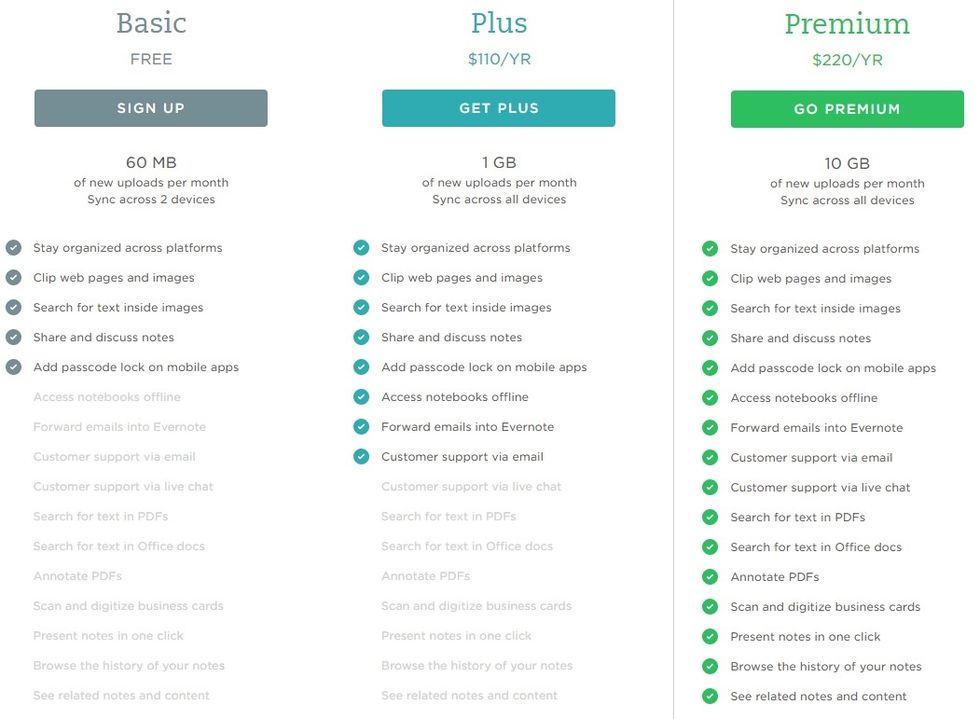
Task: Click the checkmark next to Premium 'Scan and digitize business cards'
Action: pyautogui.click(x=710, y=606)
